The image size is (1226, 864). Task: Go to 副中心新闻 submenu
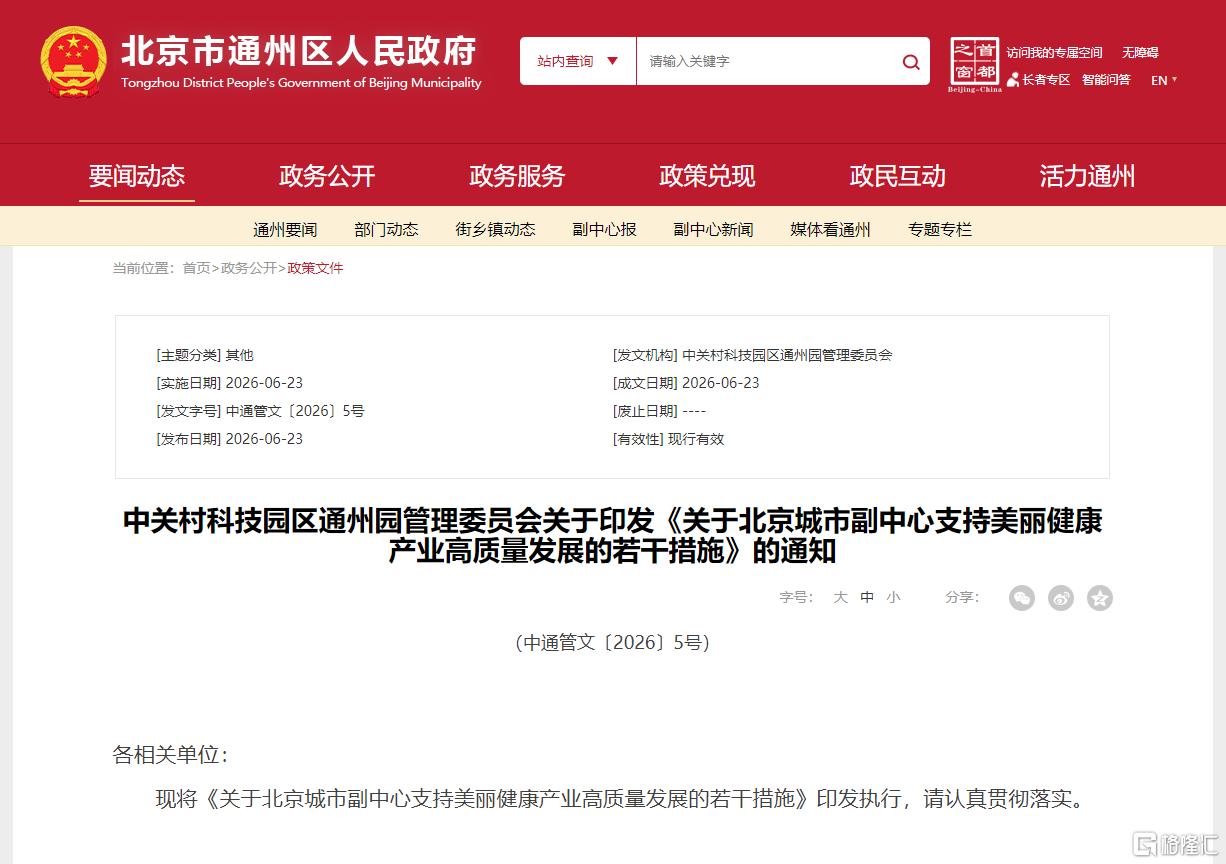(x=713, y=229)
